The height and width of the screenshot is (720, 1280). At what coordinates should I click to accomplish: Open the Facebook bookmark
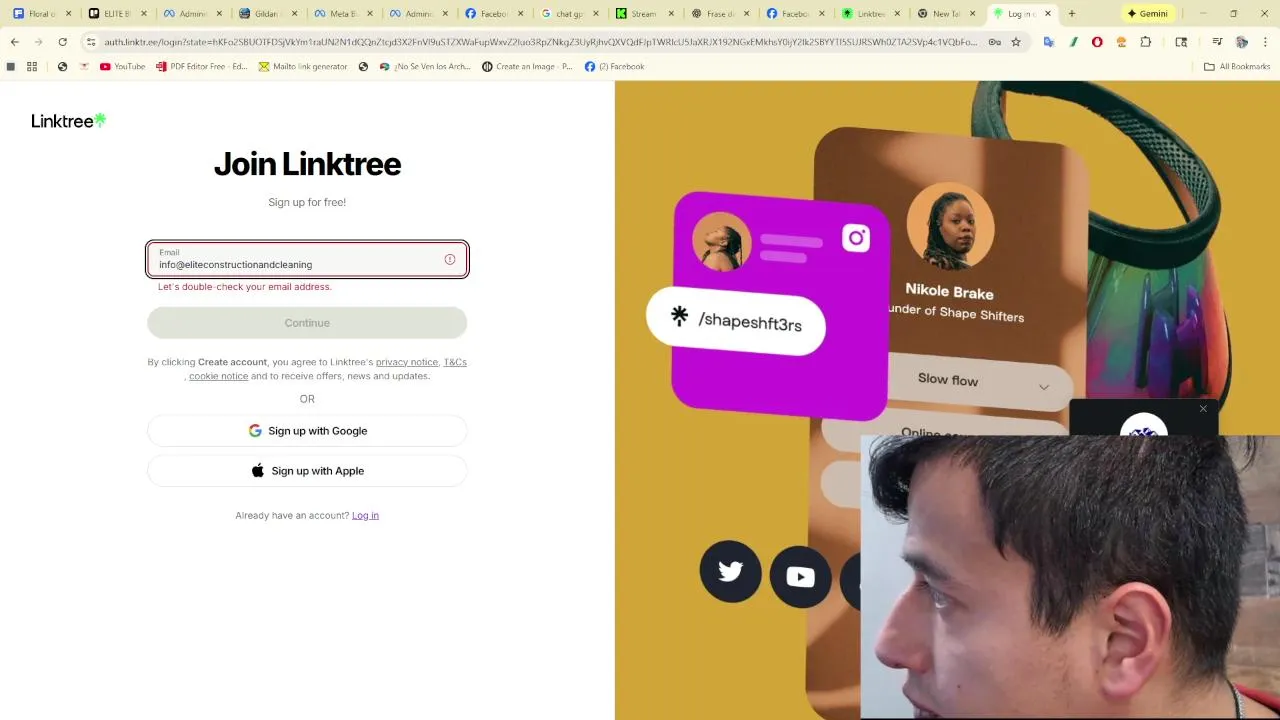(x=614, y=67)
